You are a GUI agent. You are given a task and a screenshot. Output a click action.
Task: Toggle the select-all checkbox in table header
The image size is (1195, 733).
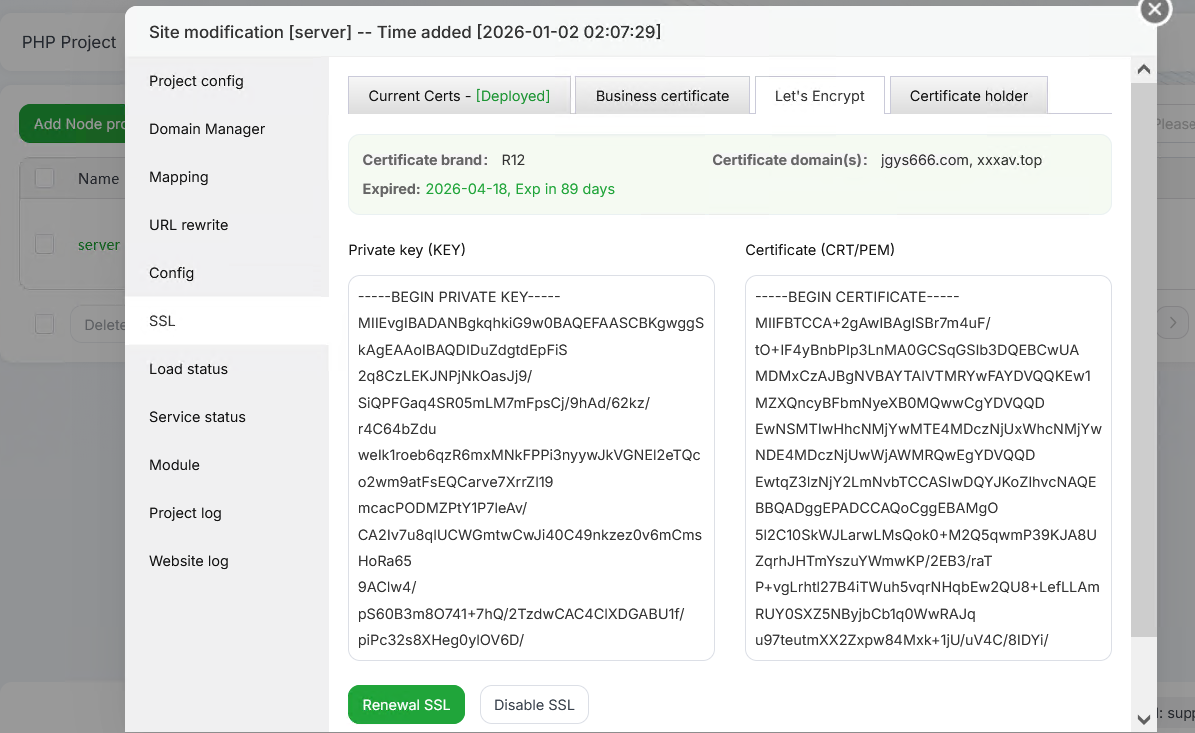(x=45, y=178)
